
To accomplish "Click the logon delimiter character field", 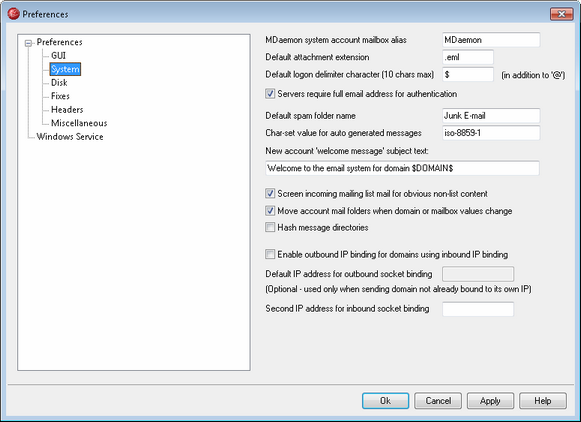I will pos(468,74).
